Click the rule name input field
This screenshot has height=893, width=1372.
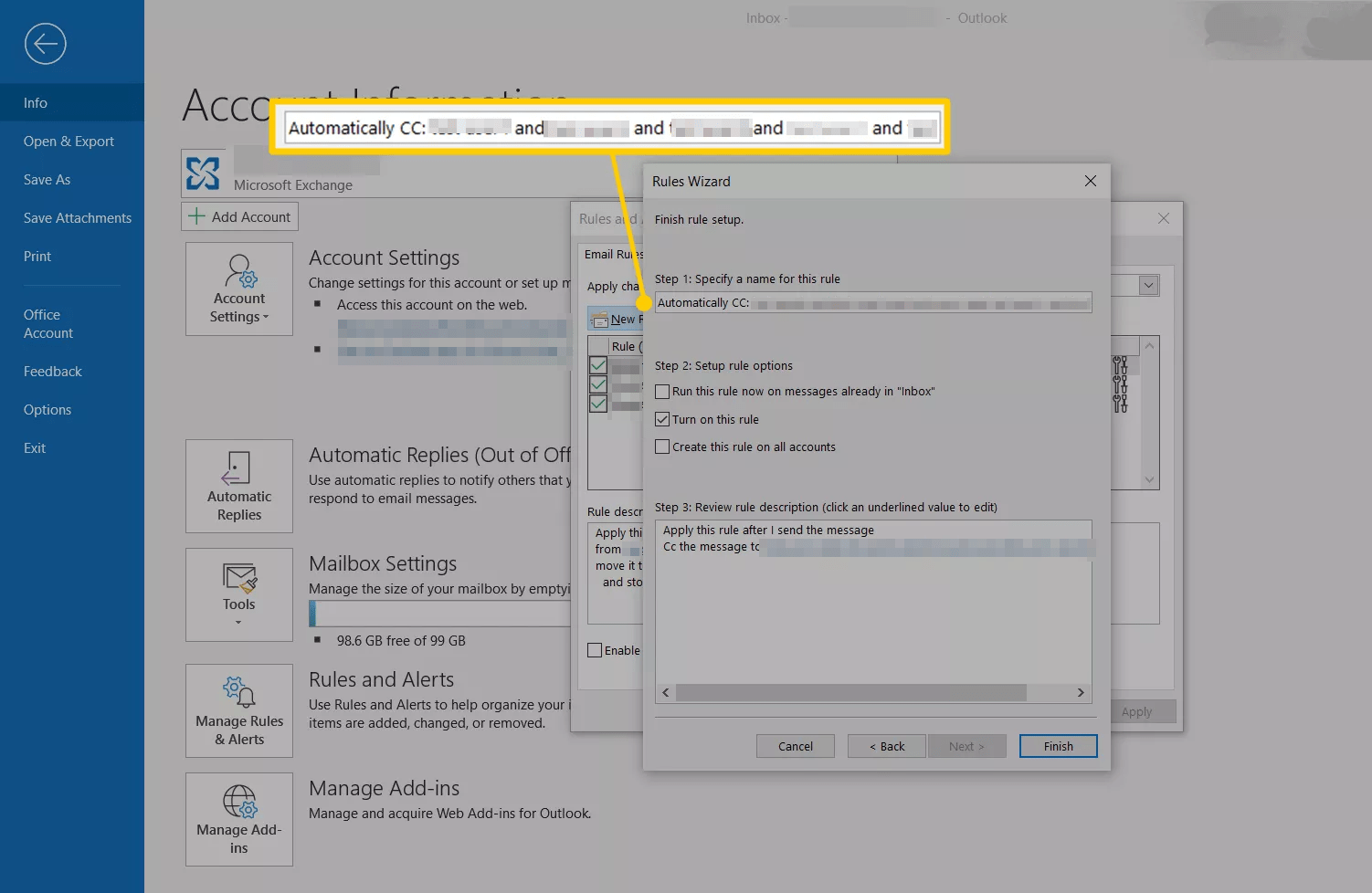pos(873,302)
